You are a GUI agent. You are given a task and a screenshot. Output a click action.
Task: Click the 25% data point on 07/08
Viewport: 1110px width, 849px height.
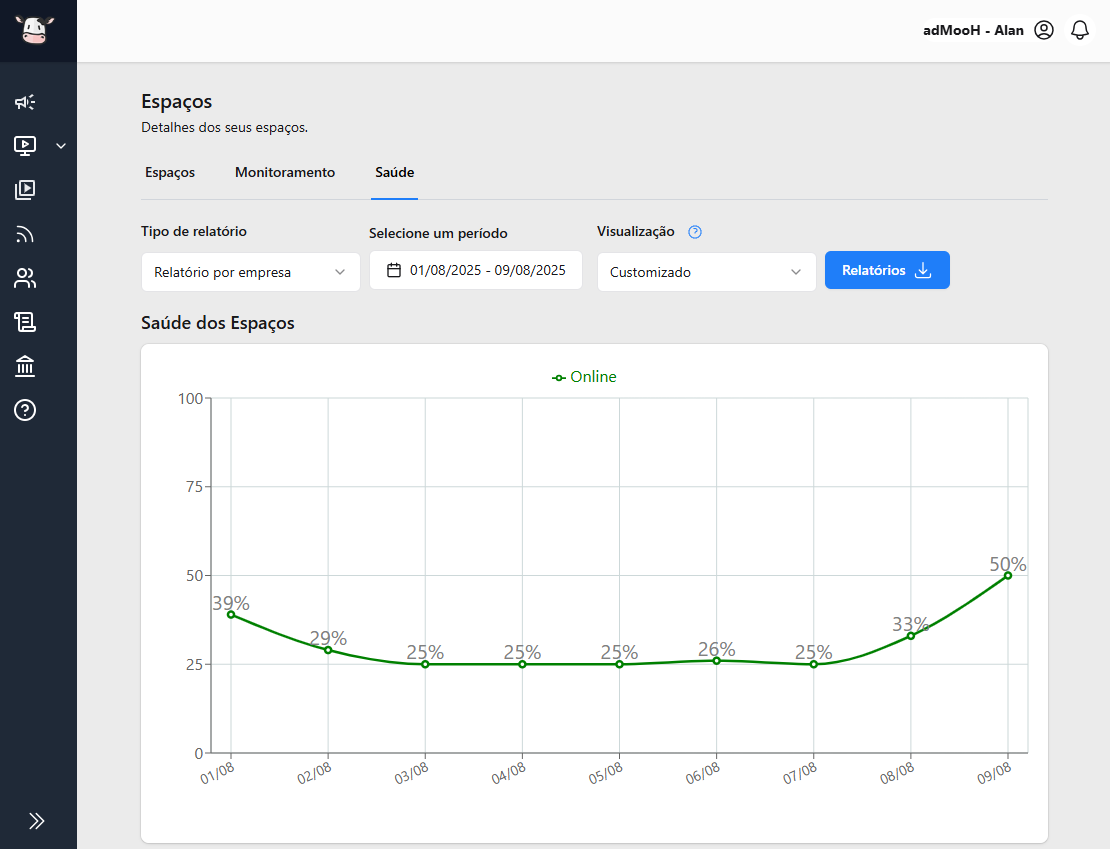[813, 664]
